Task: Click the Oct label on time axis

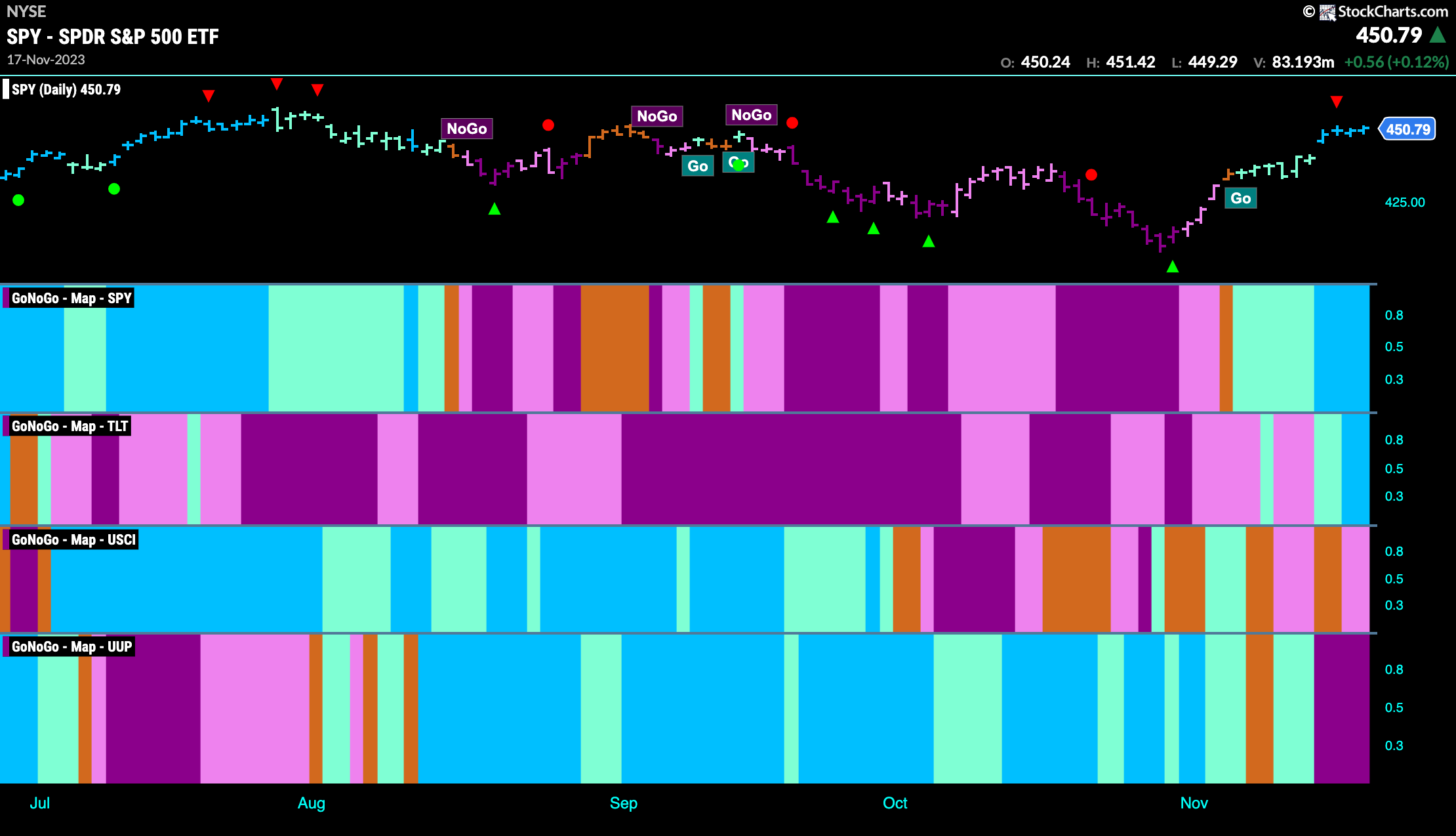Action: click(895, 803)
